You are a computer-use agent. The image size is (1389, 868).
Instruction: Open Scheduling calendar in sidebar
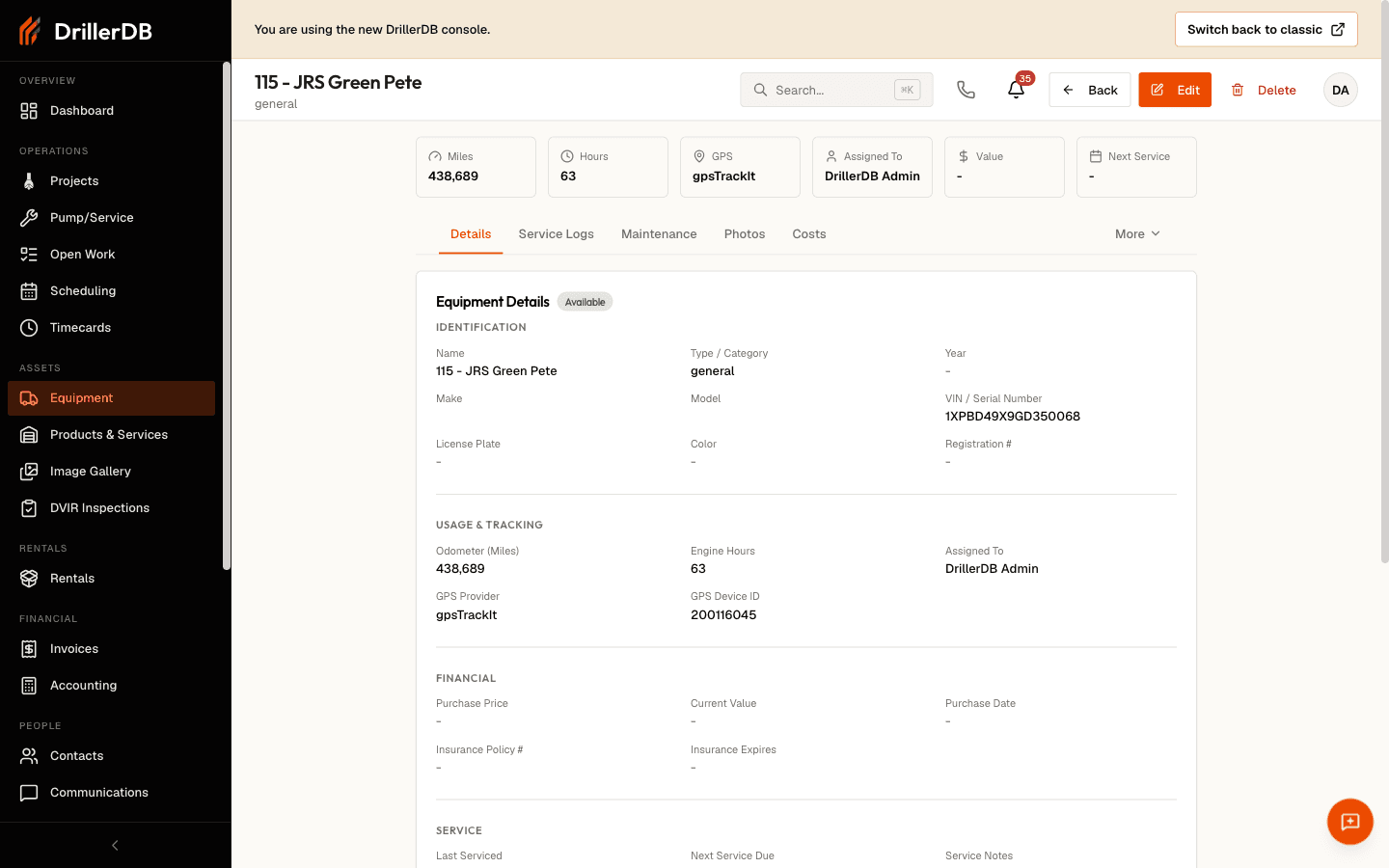(x=111, y=291)
